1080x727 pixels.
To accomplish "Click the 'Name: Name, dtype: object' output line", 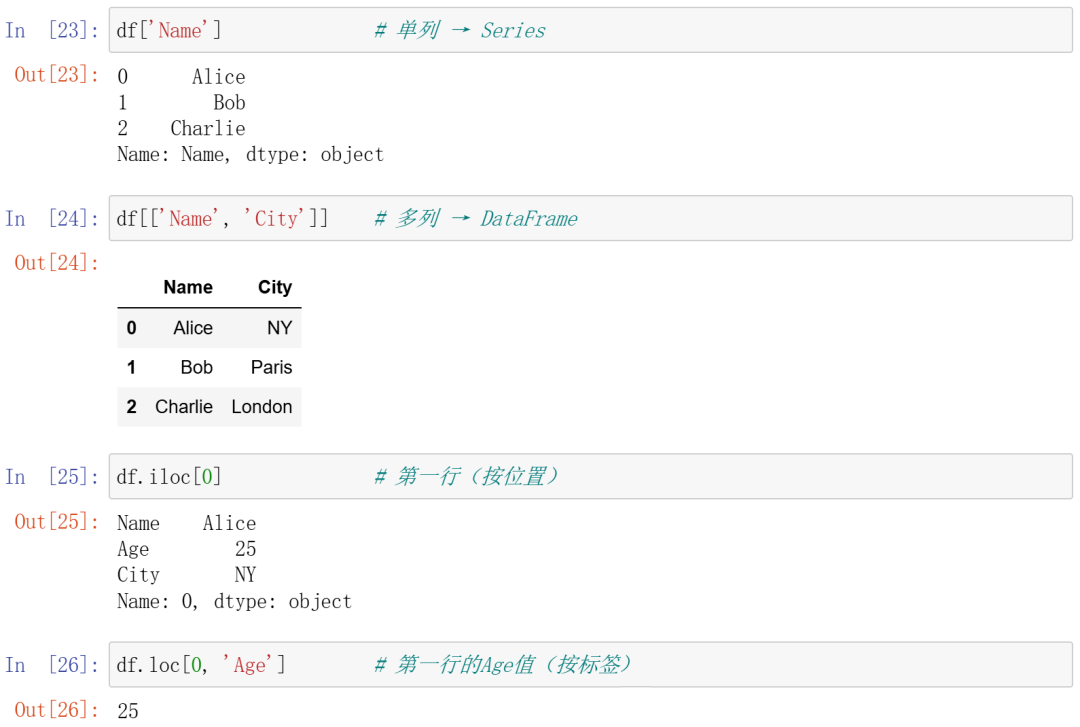I will 250,154.
